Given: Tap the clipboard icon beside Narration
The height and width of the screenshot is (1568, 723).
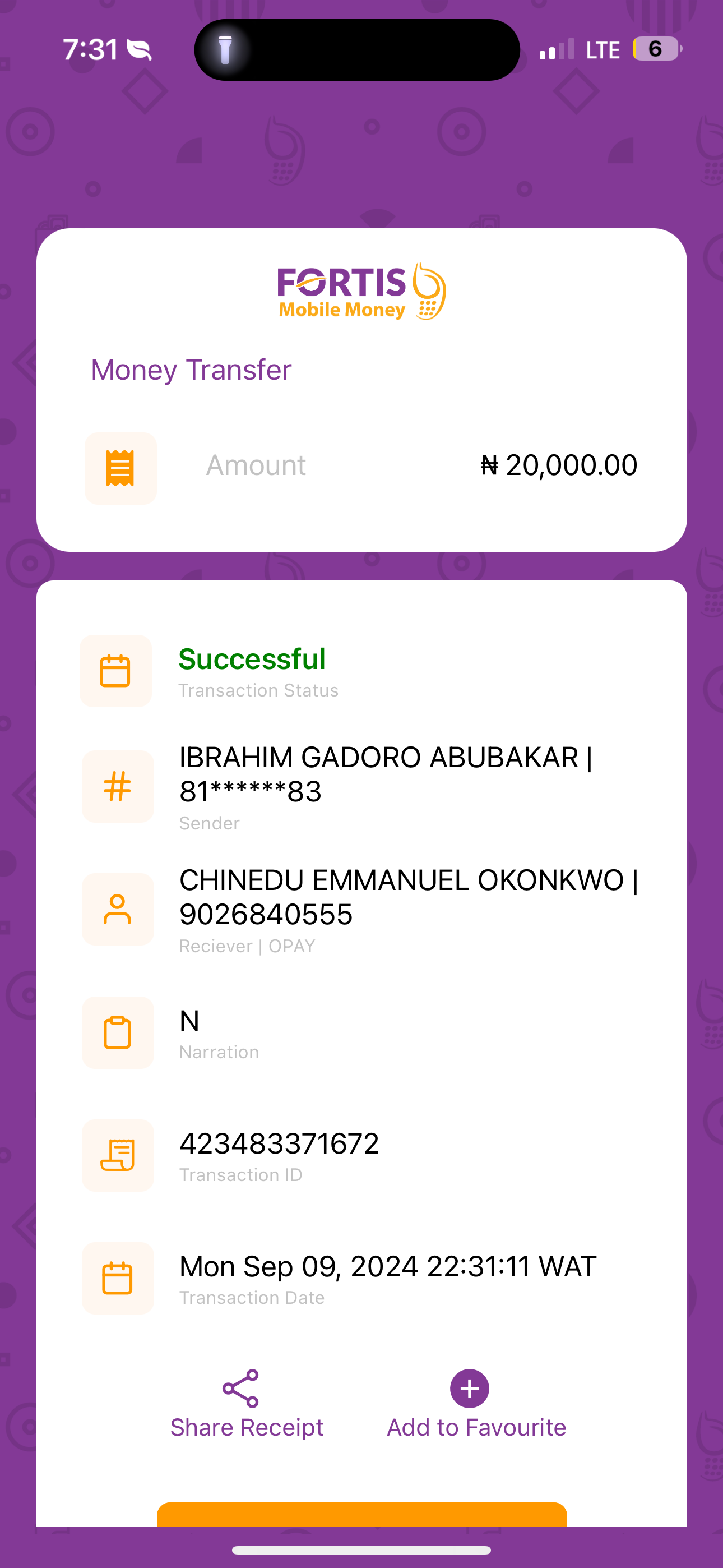Looking at the screenshot, I should point(118,1032).
